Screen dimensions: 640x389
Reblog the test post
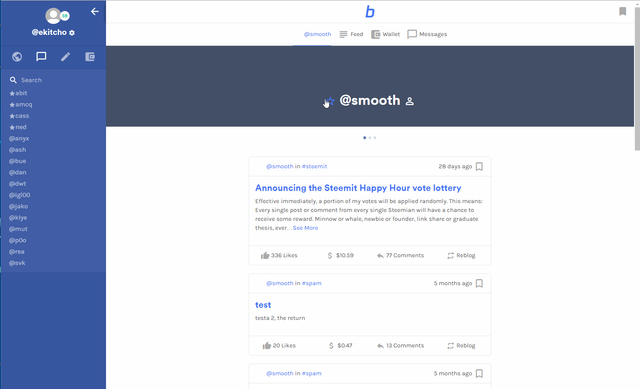tap(461, 346)
